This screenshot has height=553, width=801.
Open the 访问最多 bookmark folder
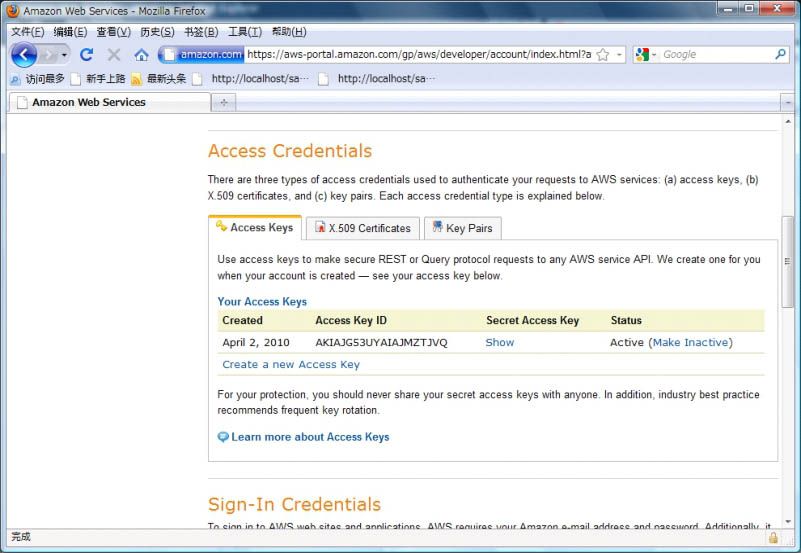(x=38, y=79)
